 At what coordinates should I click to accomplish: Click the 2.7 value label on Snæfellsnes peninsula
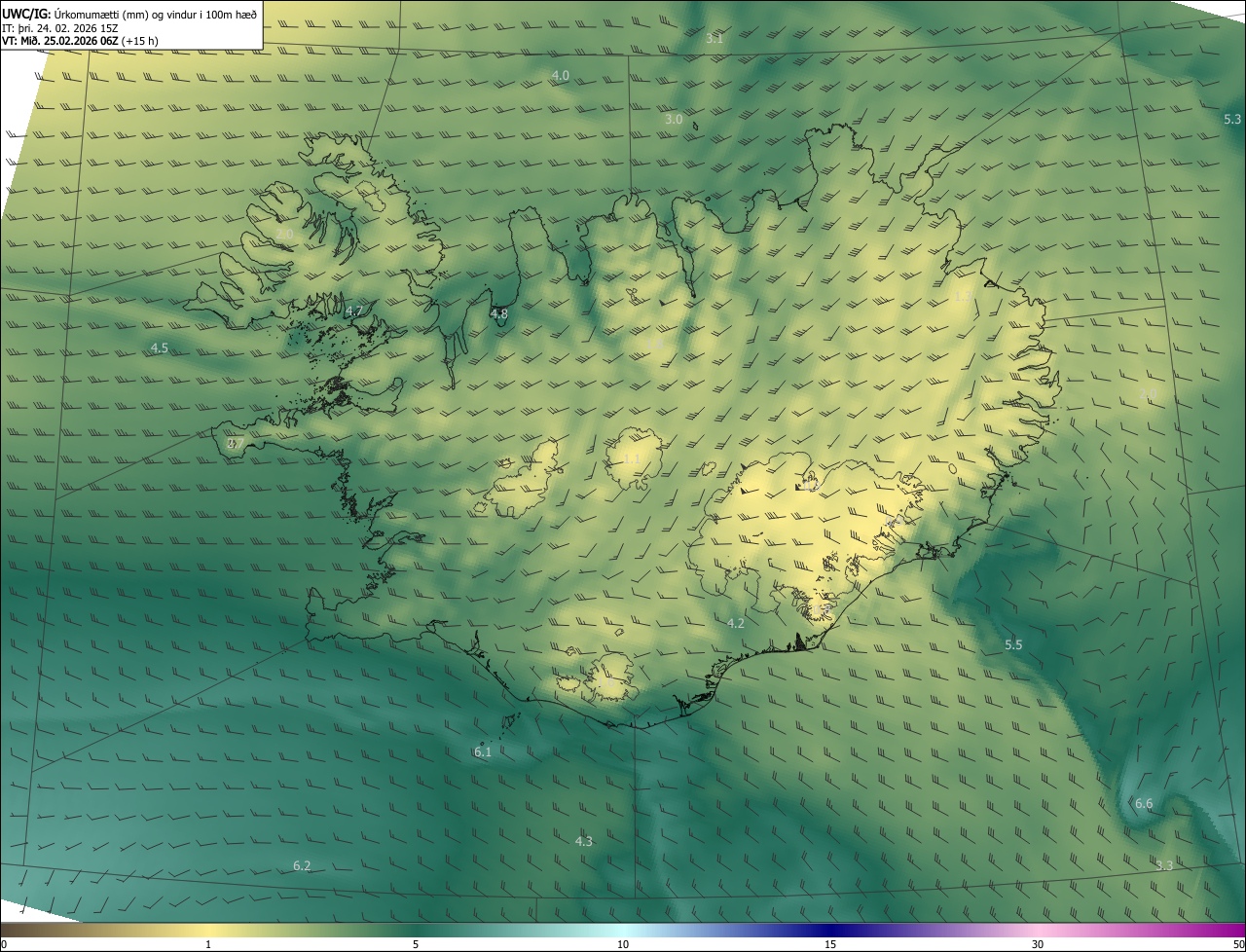point(236,443)
